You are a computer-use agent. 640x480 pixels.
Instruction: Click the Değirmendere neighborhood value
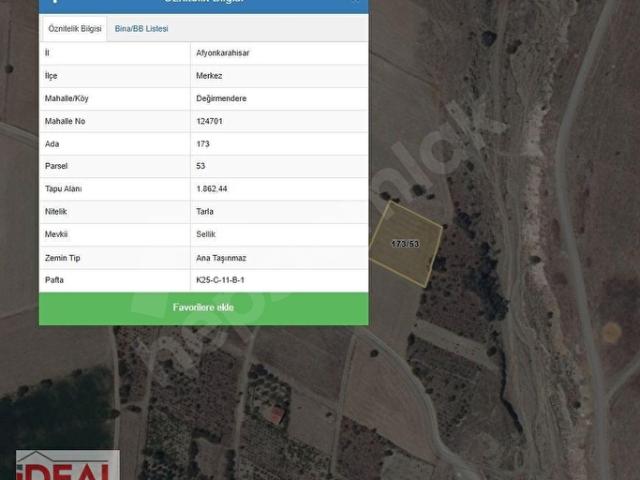click(221, 98)
